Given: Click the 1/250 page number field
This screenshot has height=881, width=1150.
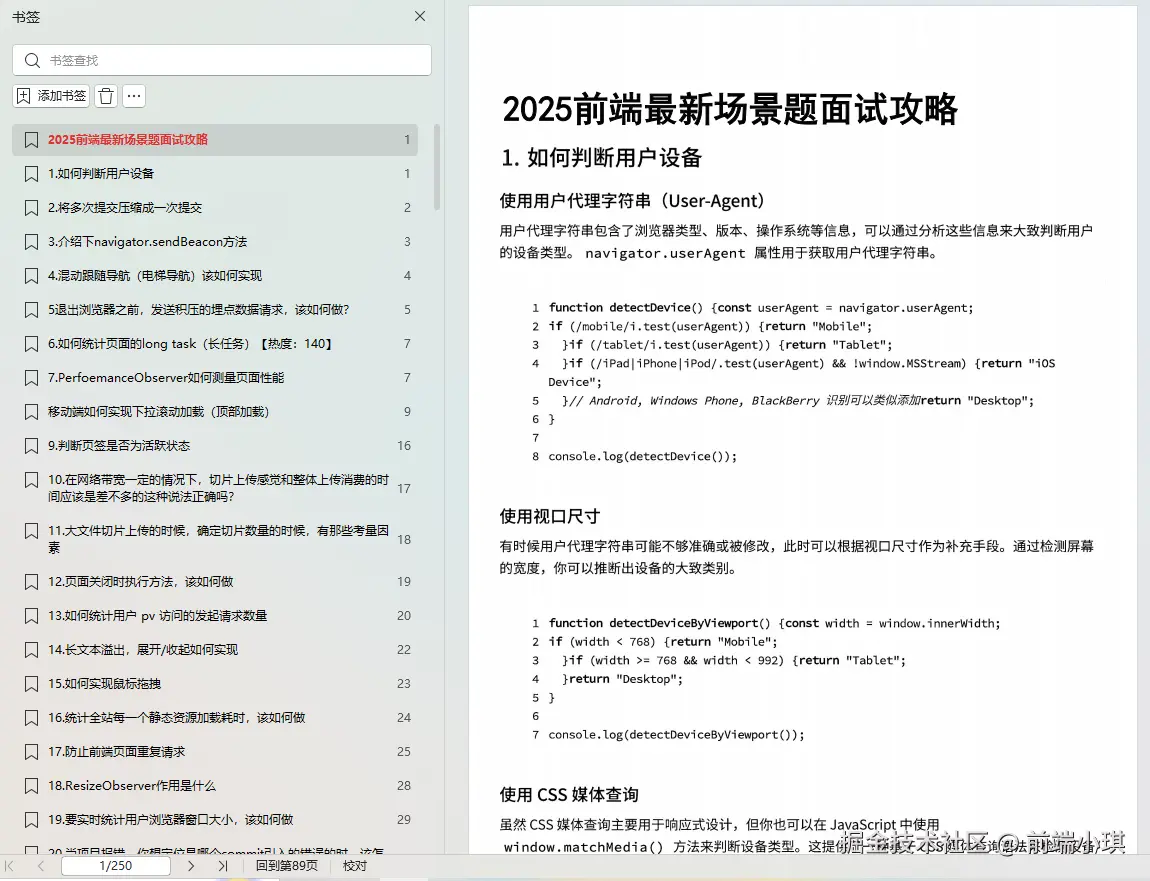Looking at the screenshot, I should [x=116, y=866].
